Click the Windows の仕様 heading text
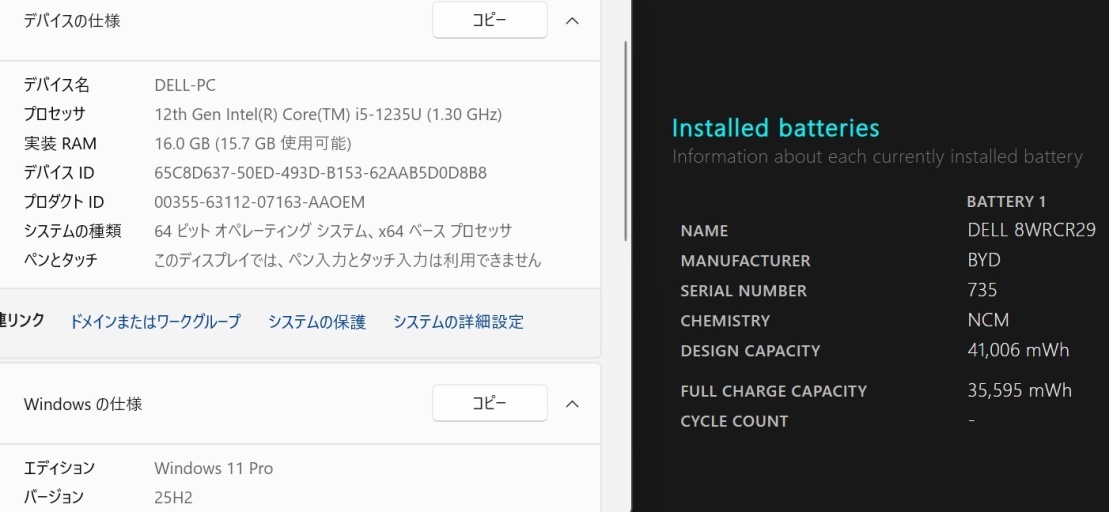This screenshot has height=512, width=1109. [x=83, y=404]
